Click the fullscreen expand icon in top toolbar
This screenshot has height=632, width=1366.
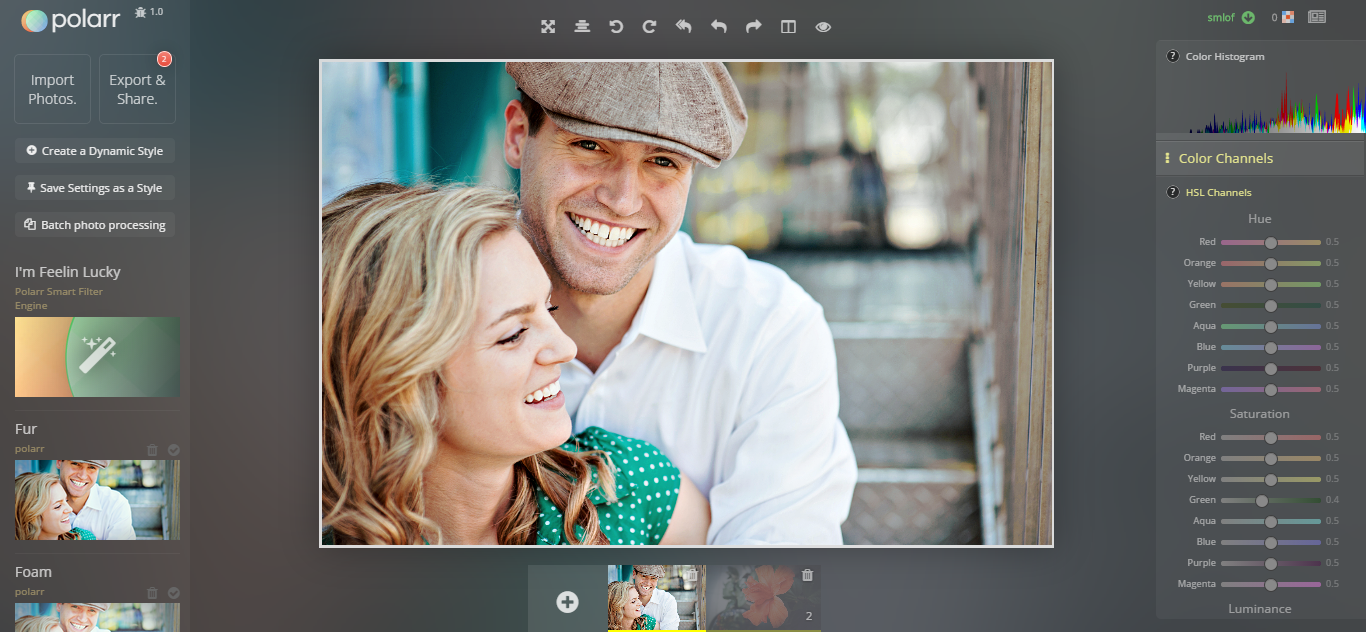(x=548, y=27)
